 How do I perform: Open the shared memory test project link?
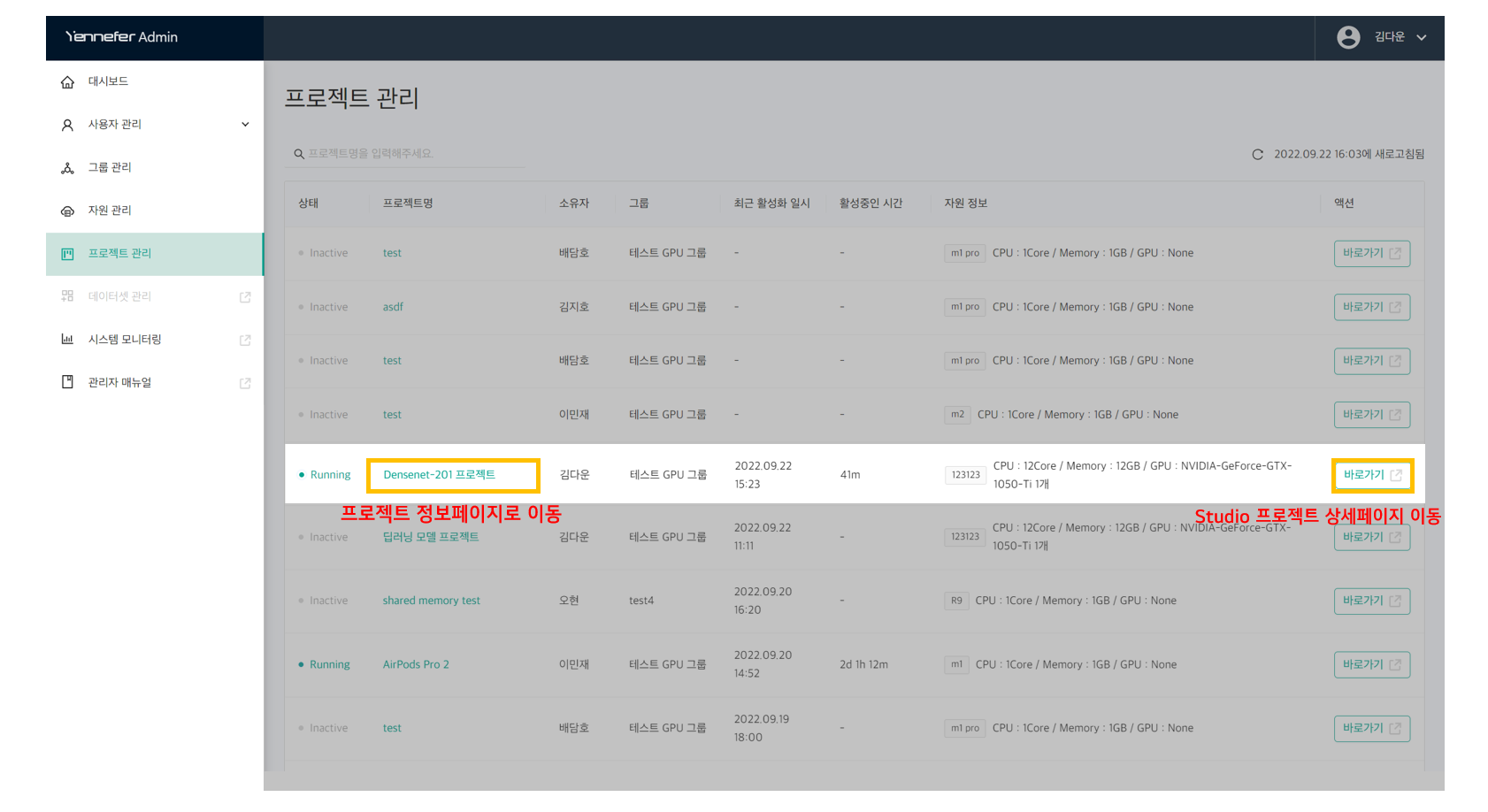coord(431,601)
